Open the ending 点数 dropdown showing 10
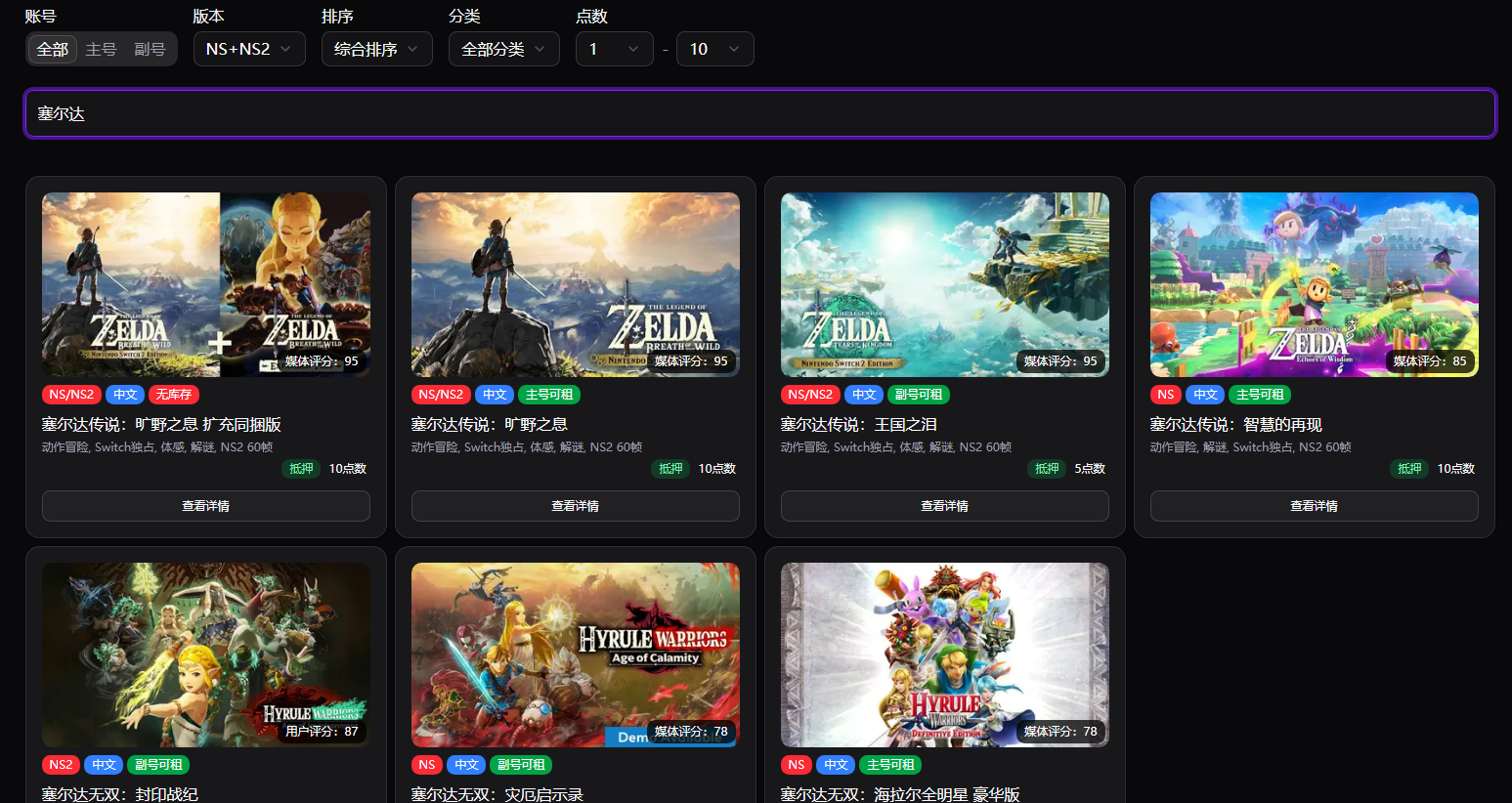 point(715,49)
